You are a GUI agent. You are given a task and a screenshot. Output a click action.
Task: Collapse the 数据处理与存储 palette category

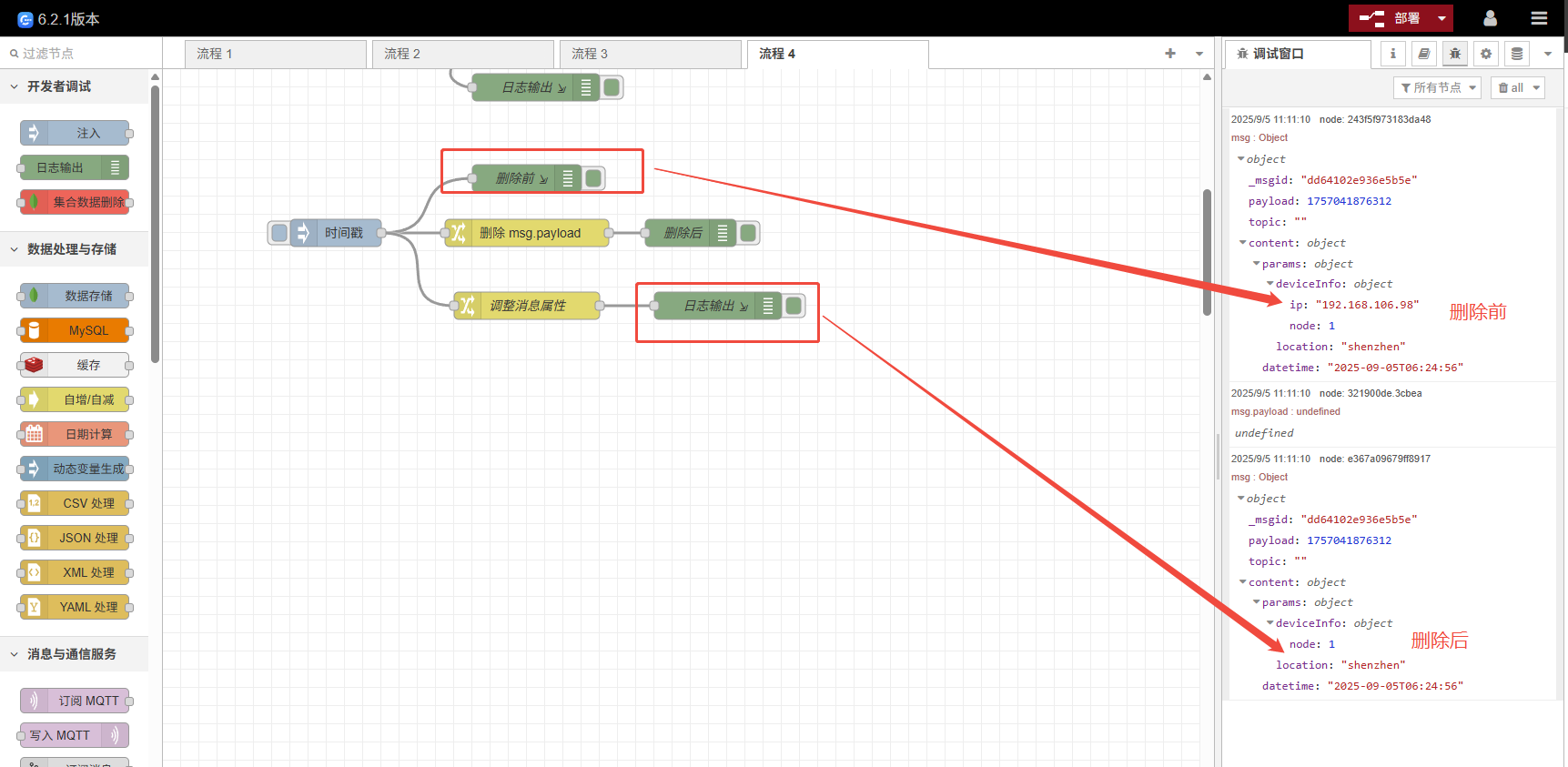(15, 249)
